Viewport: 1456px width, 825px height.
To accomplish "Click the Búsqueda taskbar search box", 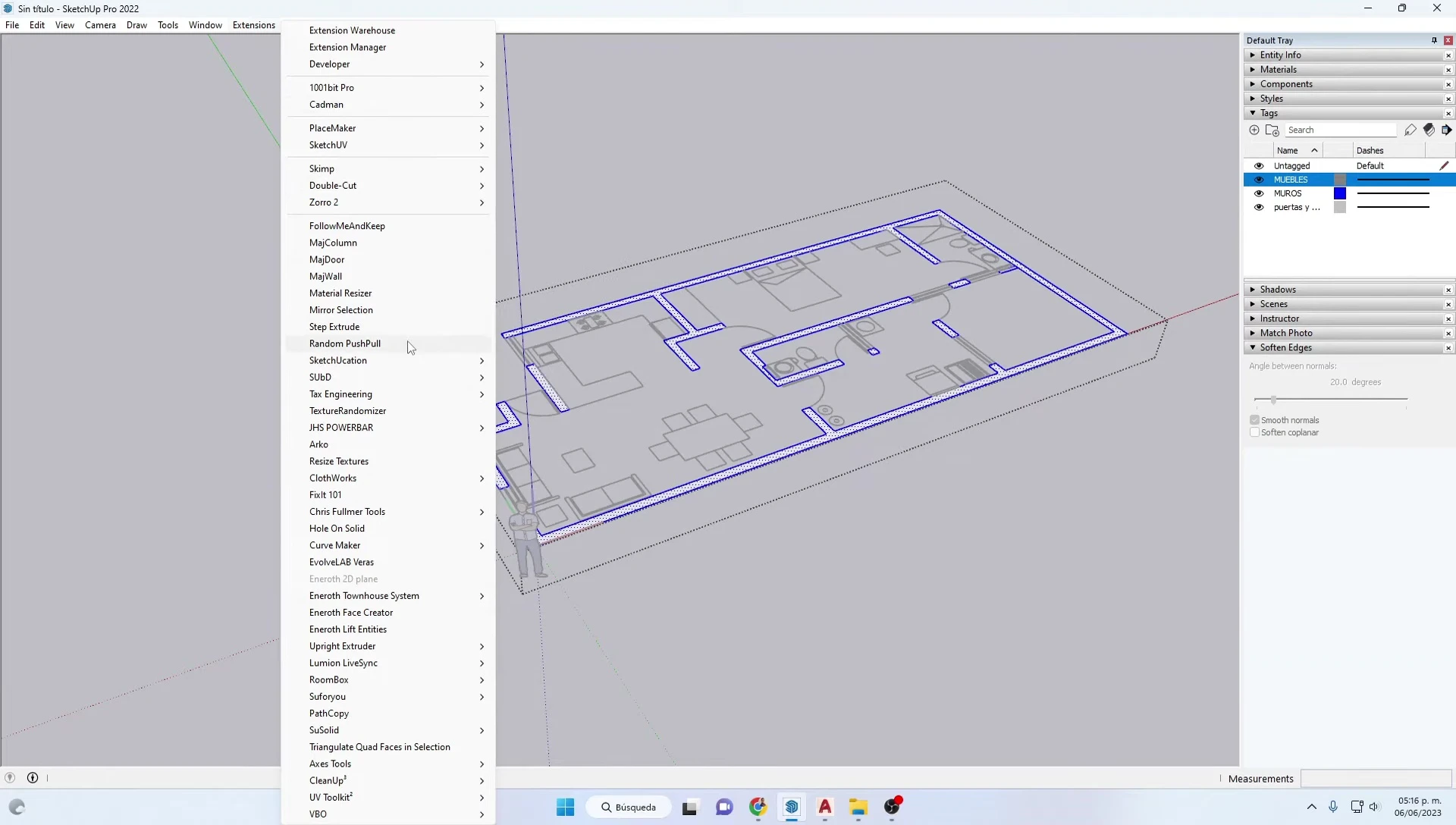I will click(x=629, y=808).
